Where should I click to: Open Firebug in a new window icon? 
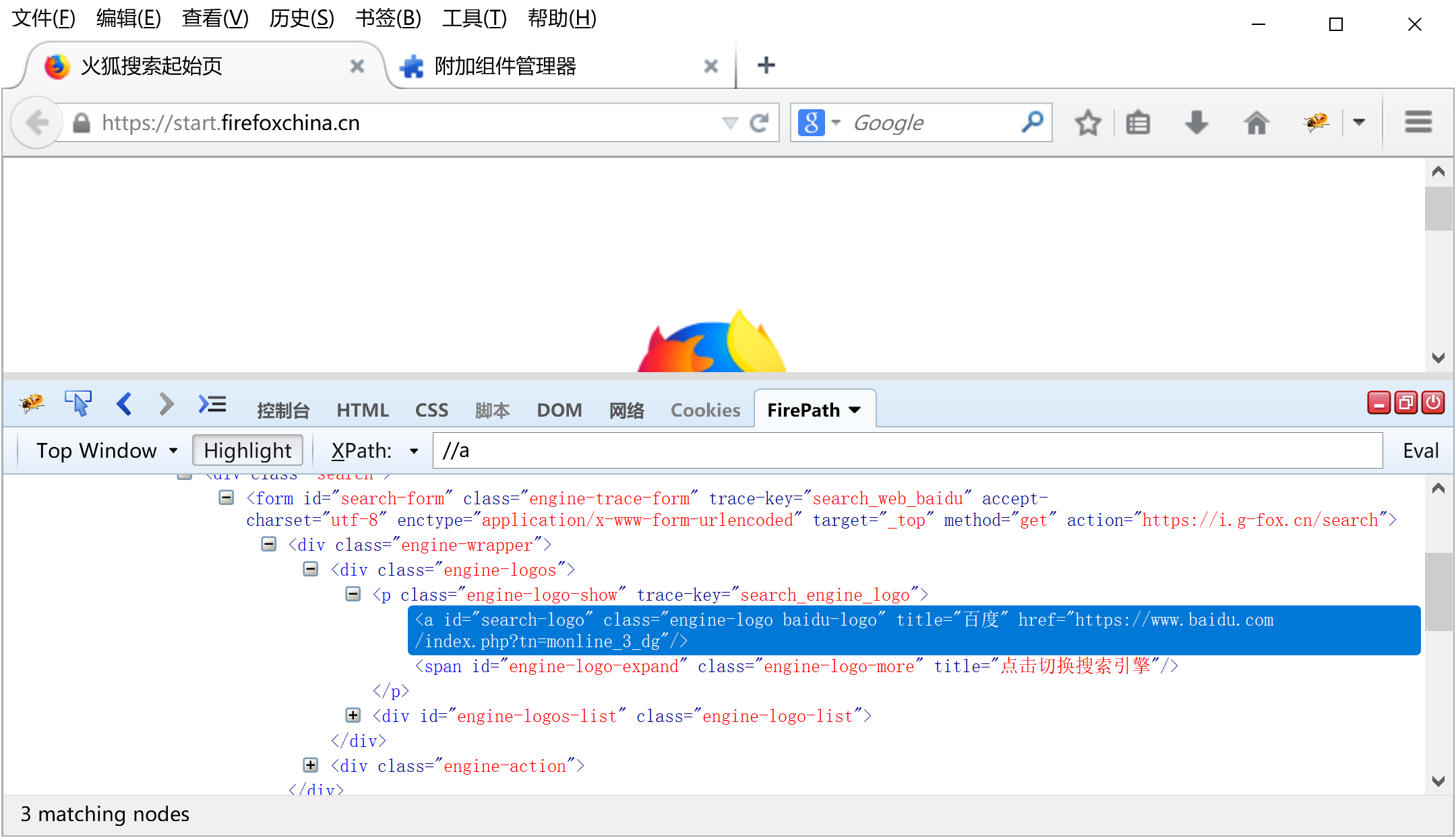[1405, 402]
